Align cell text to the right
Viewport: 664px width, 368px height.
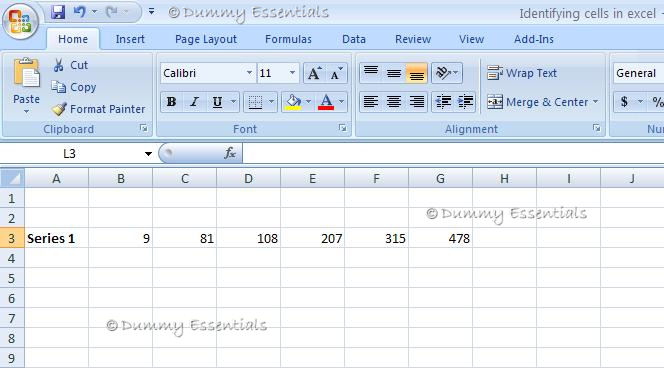coord(417,102)
